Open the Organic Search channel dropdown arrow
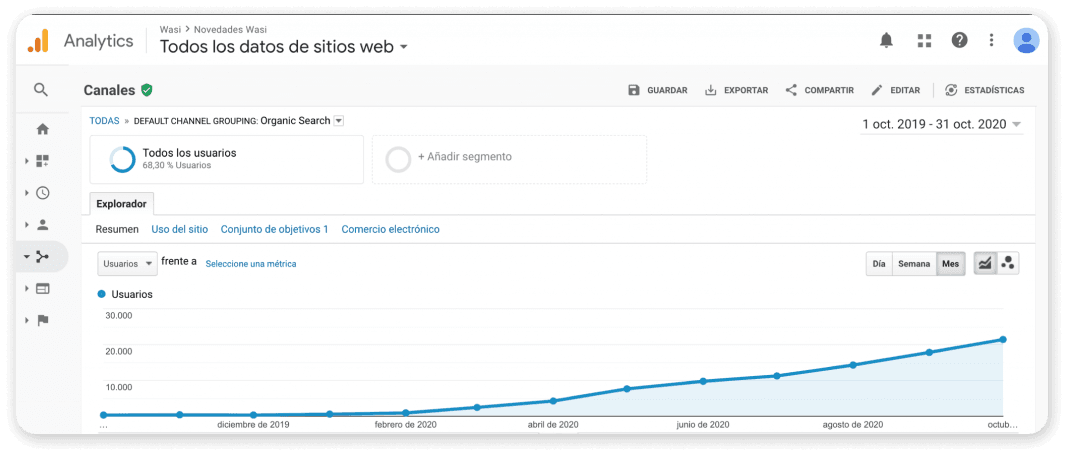 (x=339, y=121)
